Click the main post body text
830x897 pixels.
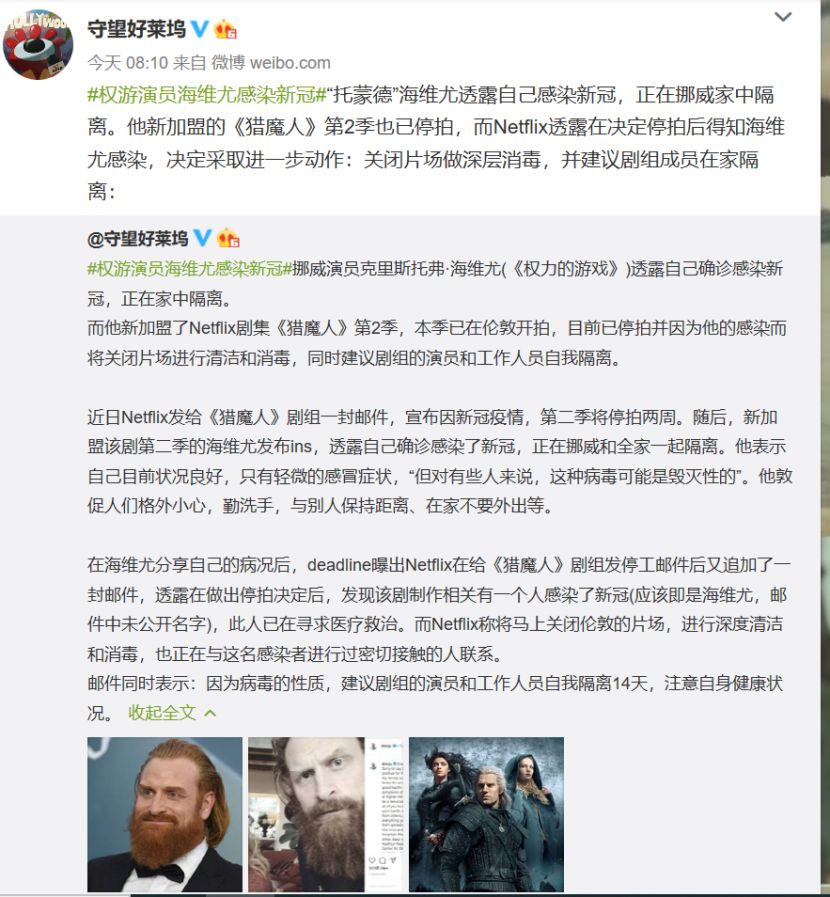click(435, 142)
